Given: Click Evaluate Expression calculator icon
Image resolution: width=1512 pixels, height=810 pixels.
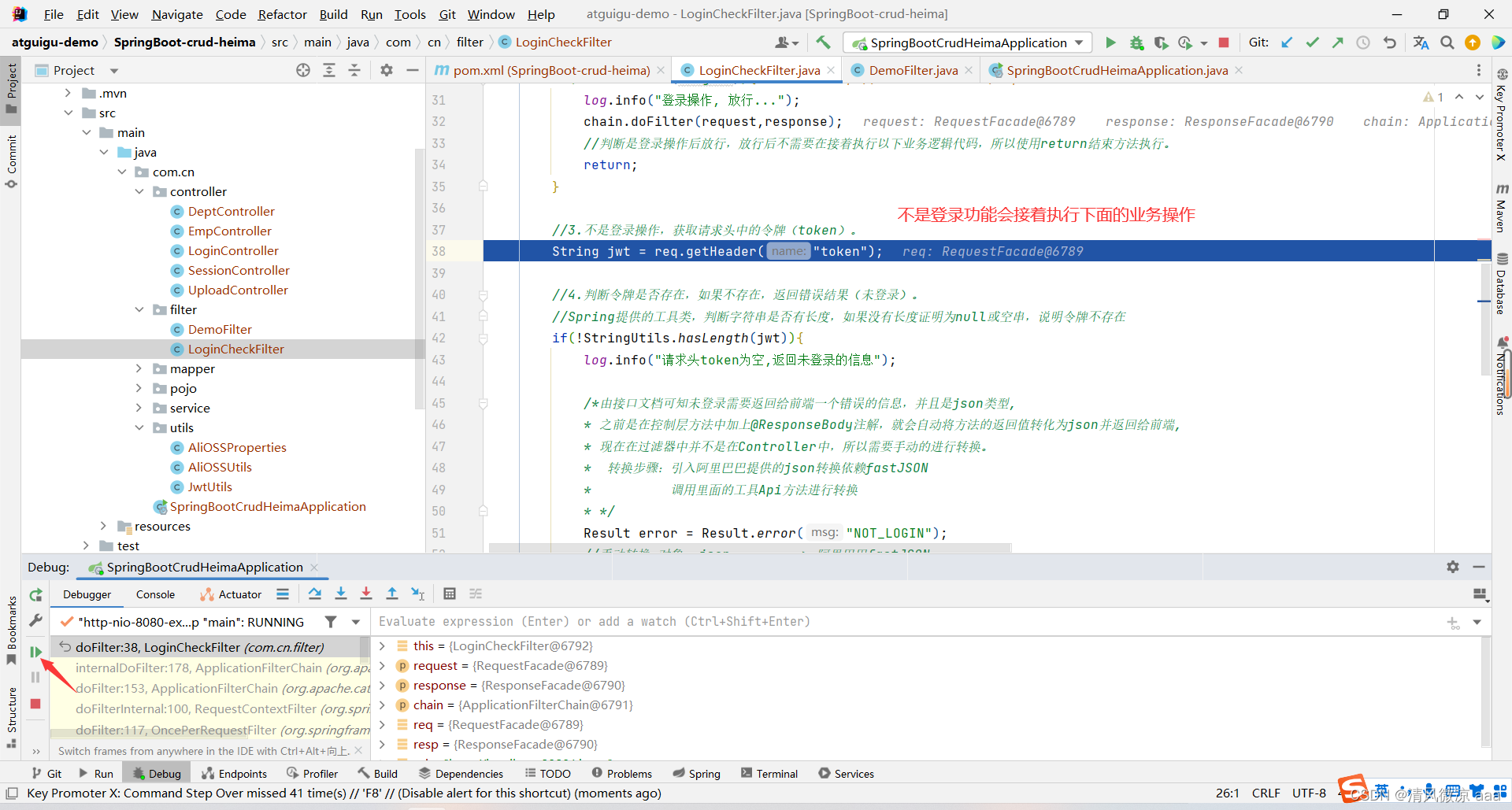Looking at the screenshot, I should [450, 594].
